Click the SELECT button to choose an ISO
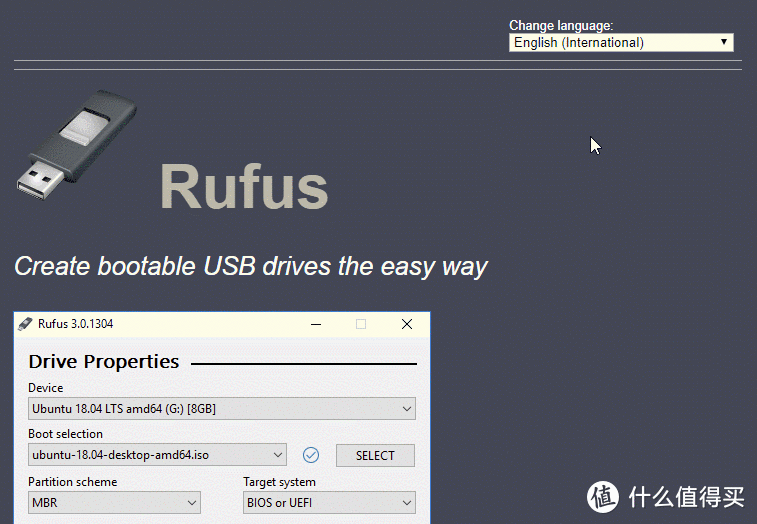Screen dimensions: 757x524 tap(375, 455)
